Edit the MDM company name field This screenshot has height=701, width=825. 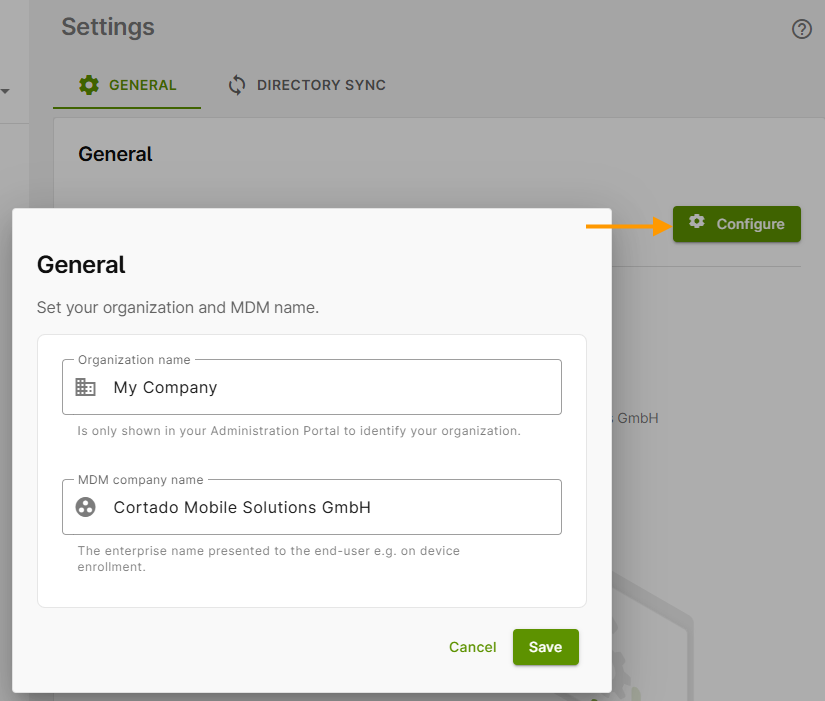[311, 507]
